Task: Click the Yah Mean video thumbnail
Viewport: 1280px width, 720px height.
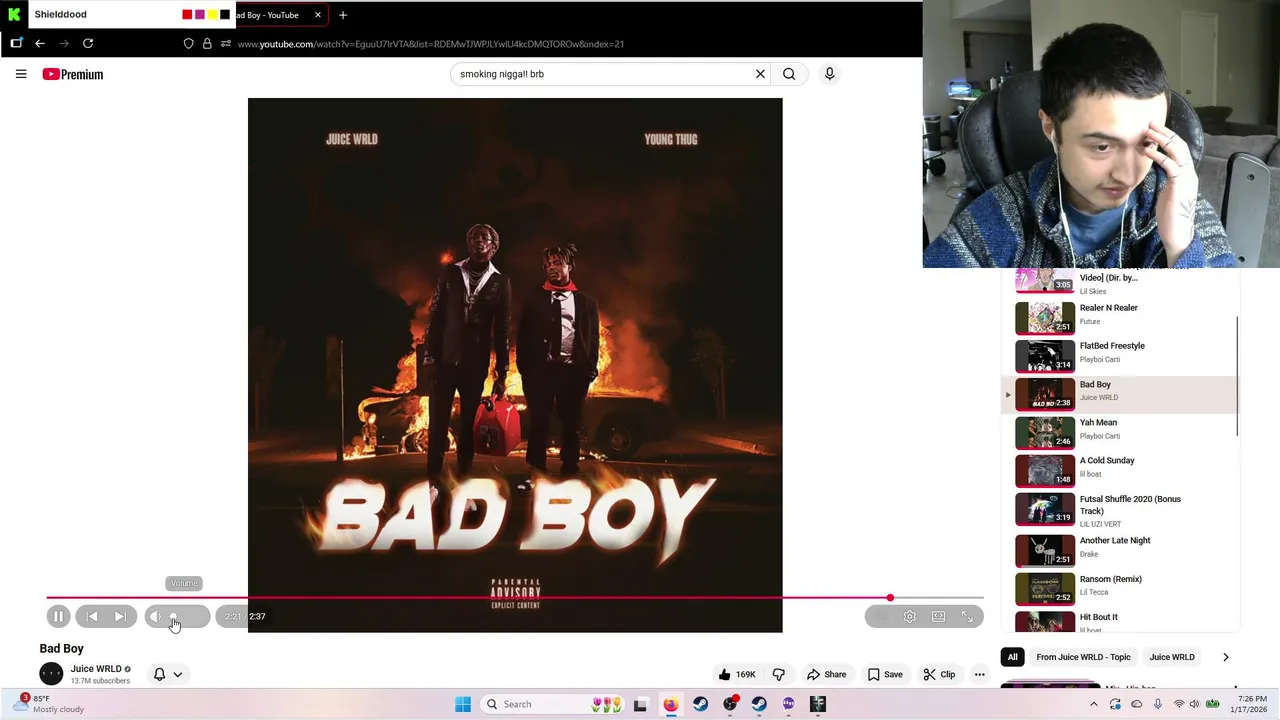Action: pyautogui.click(x=1045, y=432)
